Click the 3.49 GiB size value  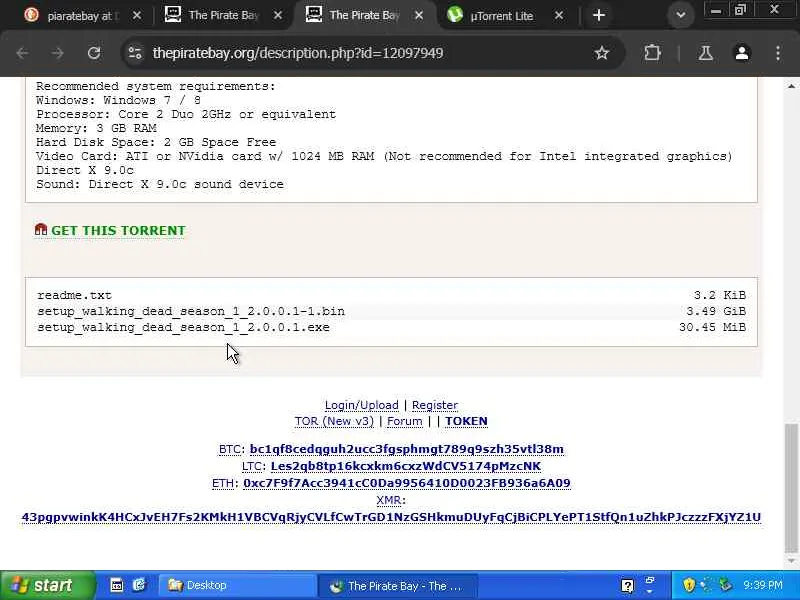pos(716,311)
